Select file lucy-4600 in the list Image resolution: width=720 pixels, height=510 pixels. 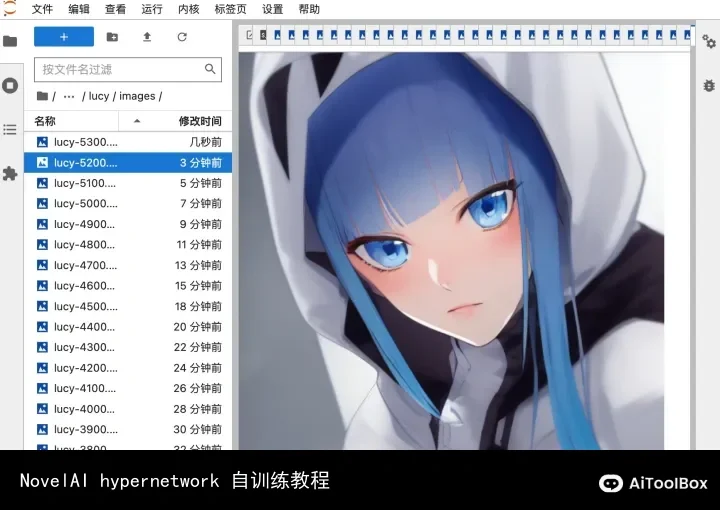point(128,286)
